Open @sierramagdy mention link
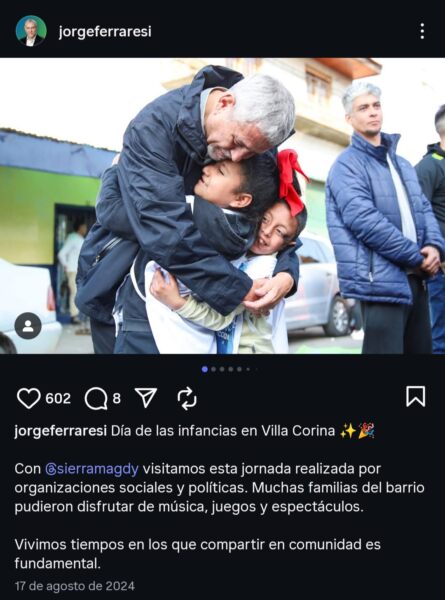 pyautogui.click(x=92, y=469)
